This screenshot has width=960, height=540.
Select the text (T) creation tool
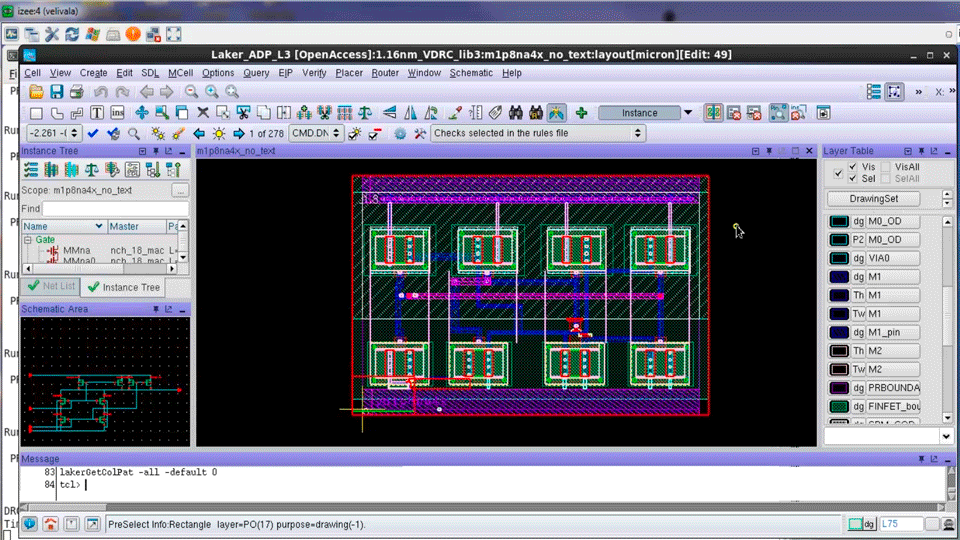97,113
